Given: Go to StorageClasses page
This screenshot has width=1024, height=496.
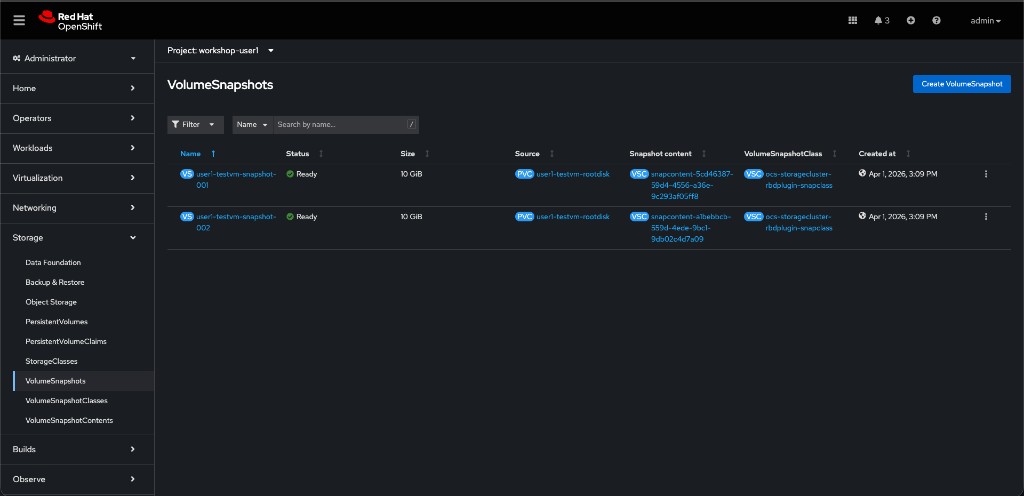Looking at the screenshot, I should (52, 361).
